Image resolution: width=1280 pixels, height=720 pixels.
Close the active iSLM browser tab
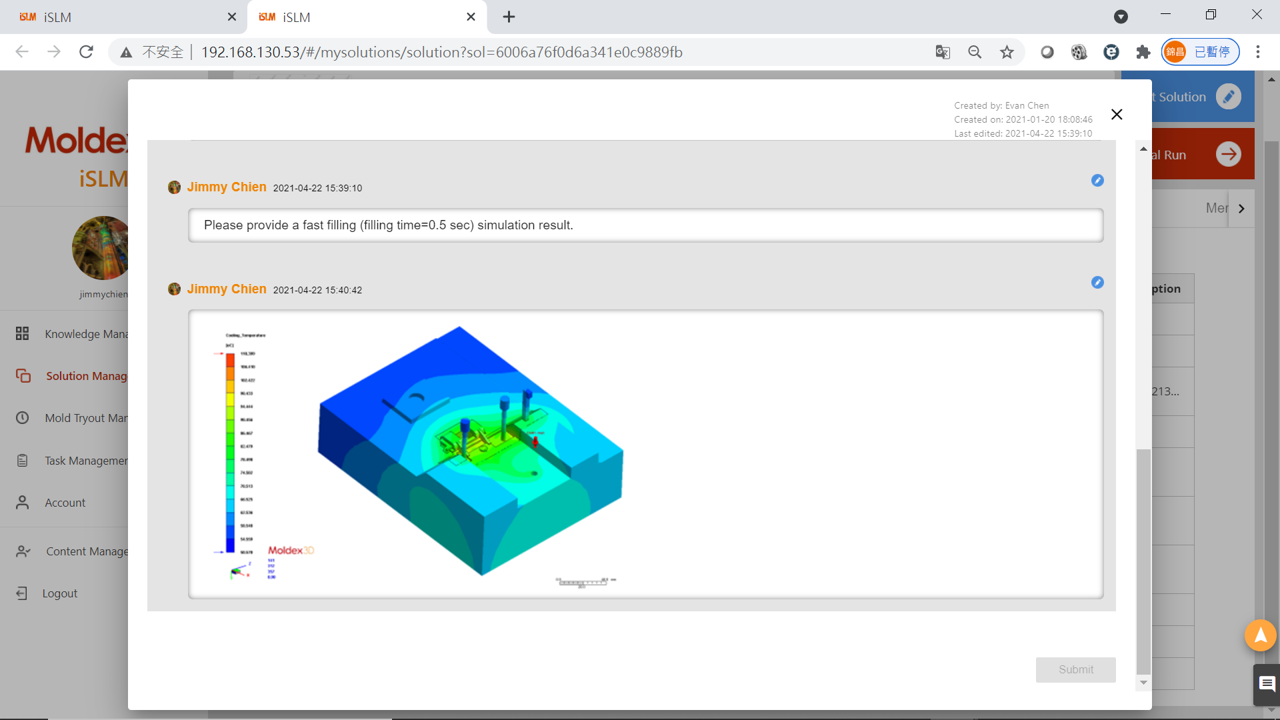471,17
